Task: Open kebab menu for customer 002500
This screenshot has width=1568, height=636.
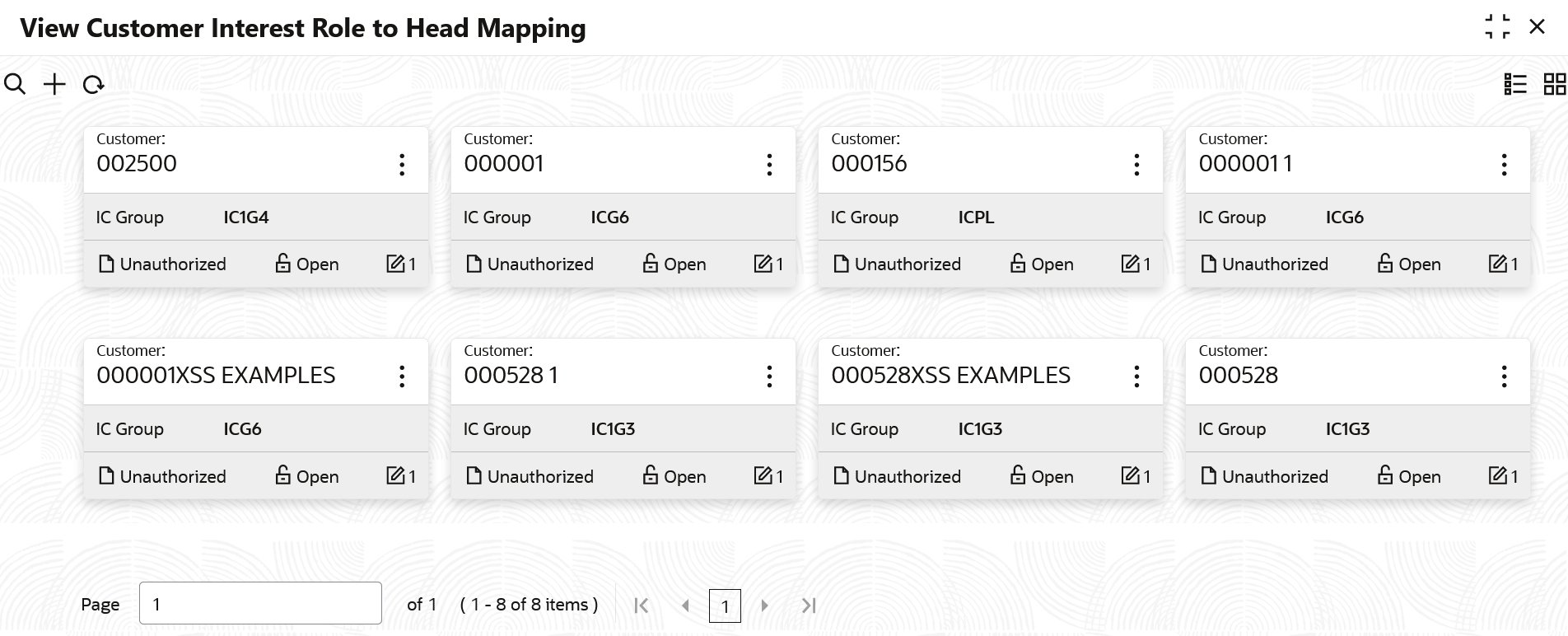Action: coord(402,165)
